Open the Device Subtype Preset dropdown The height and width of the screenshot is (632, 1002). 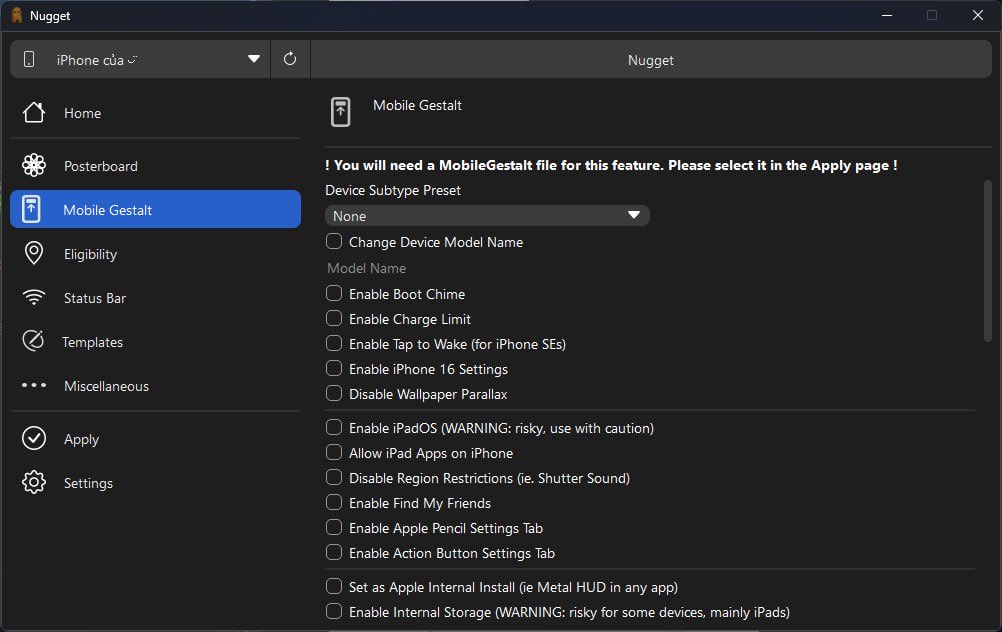tap(487, 215)
